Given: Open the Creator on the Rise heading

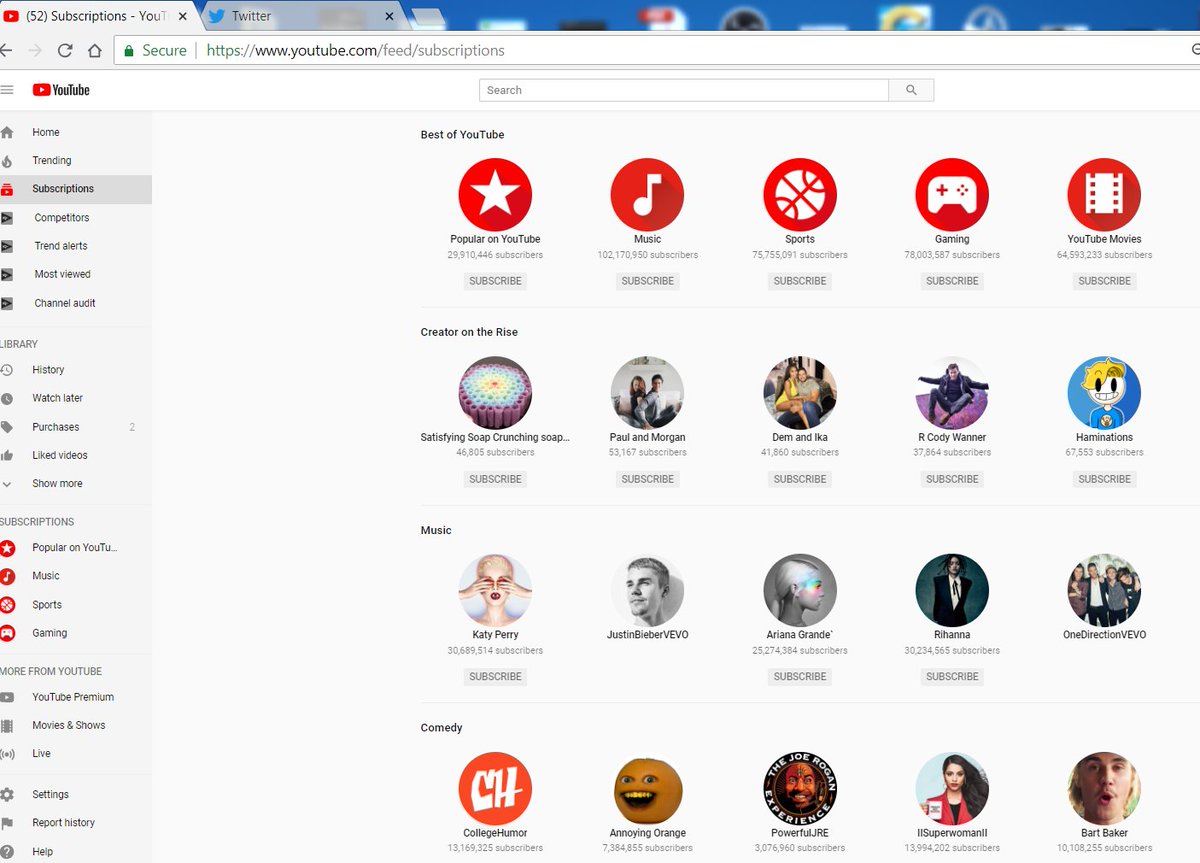Looking at the screenshot, I should coord(469,332).
